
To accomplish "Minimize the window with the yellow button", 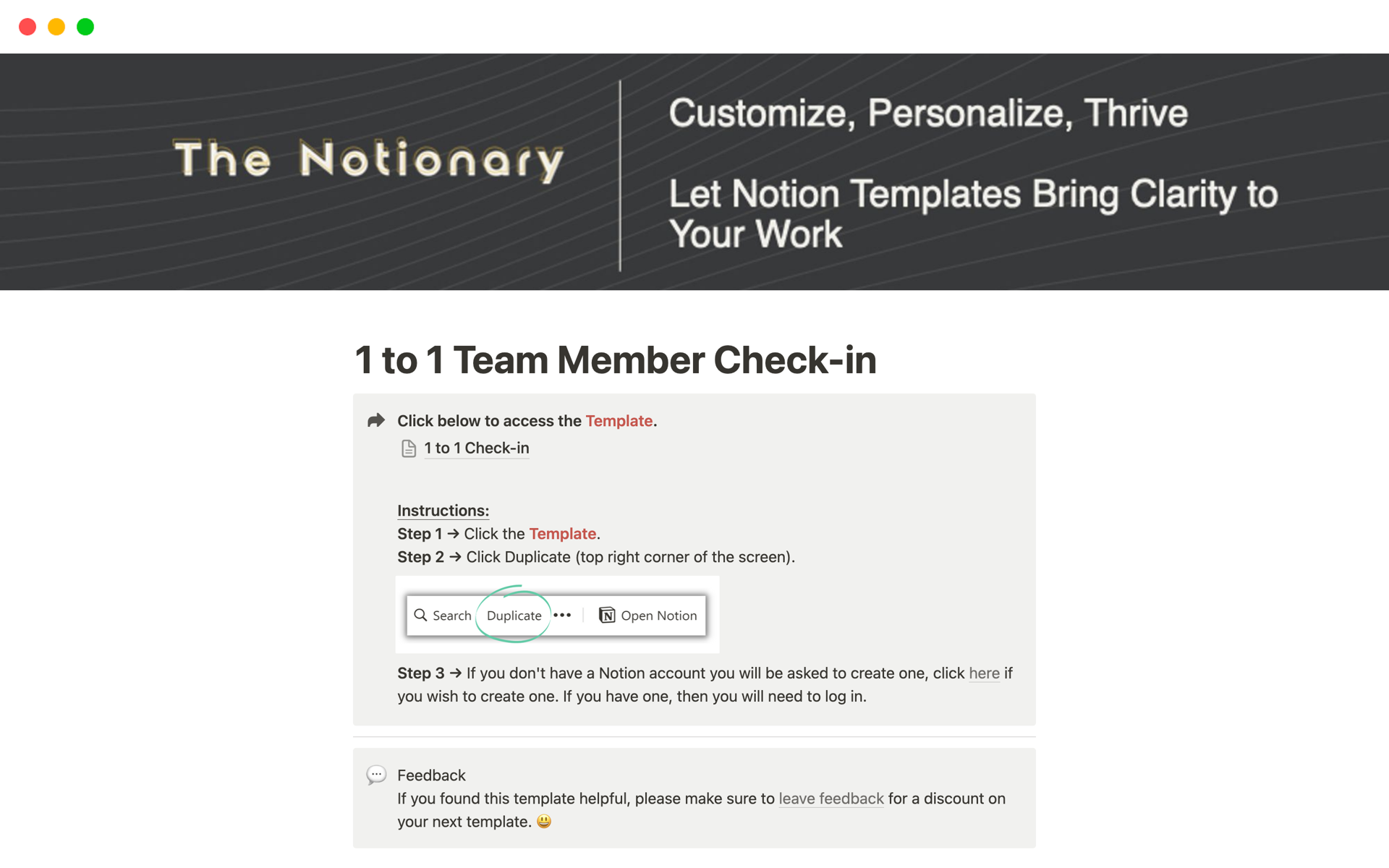I will point(56,27).
